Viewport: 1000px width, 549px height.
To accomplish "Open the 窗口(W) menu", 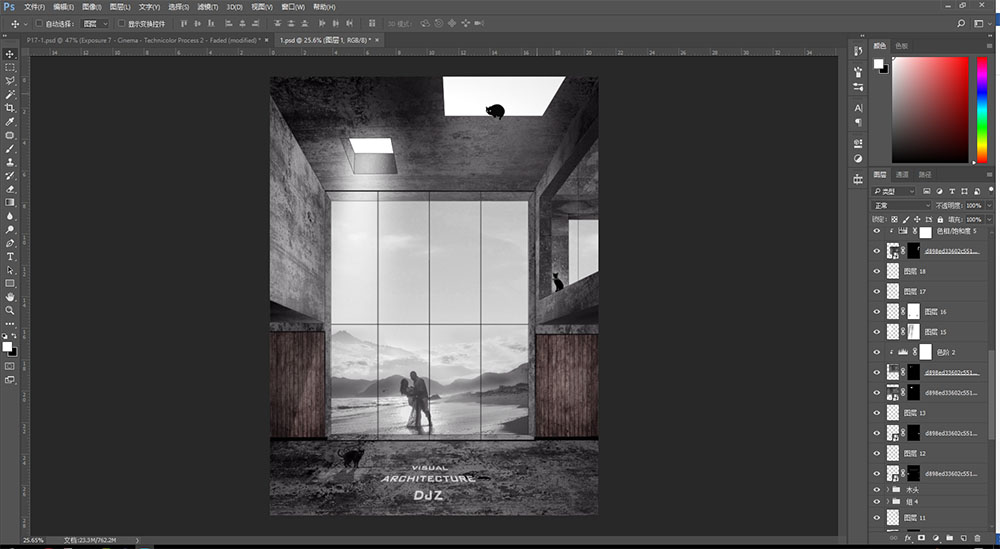I will (x=293, y=7).
